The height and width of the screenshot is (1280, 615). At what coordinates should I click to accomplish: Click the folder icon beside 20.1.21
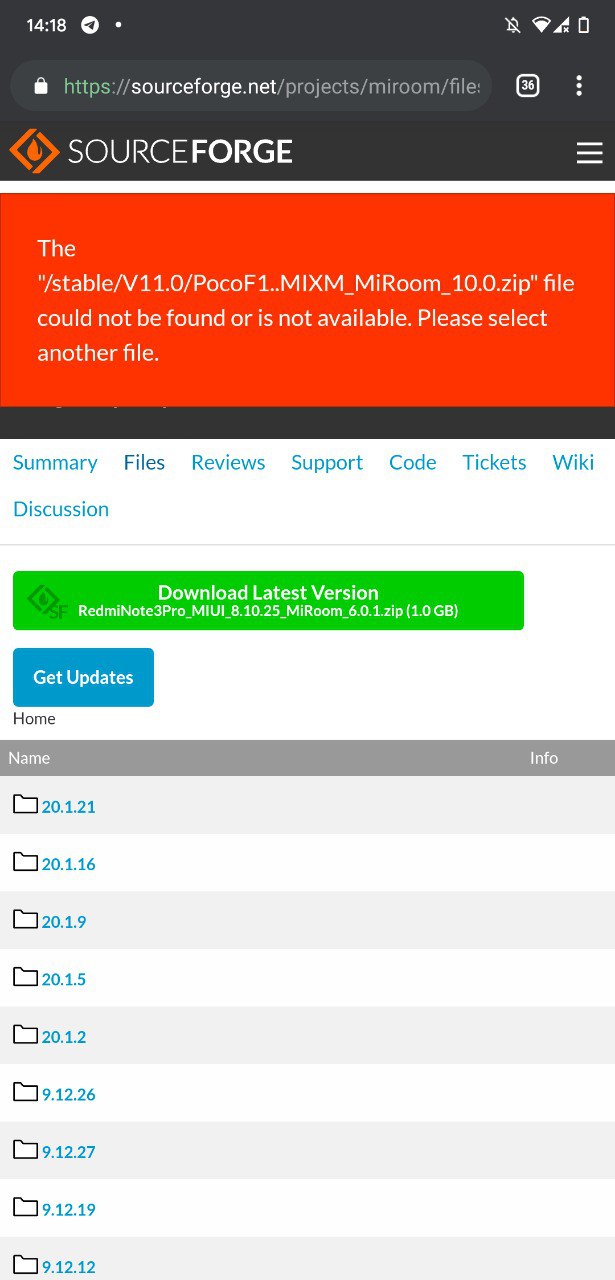pyautogui.click(x=25, y=804)
